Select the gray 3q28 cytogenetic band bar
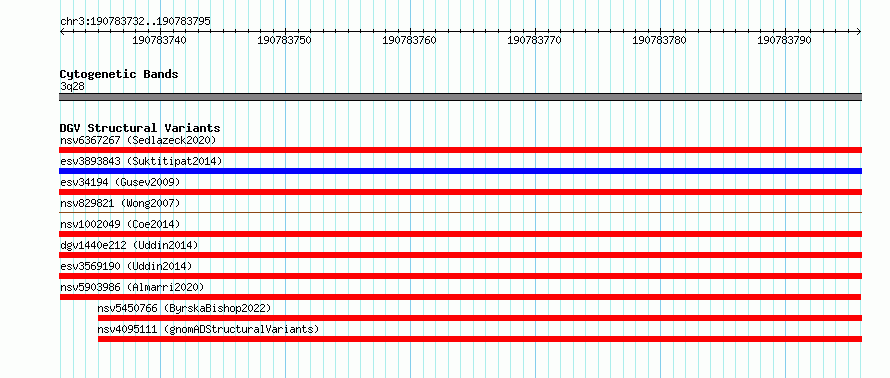 click(460, 97)
